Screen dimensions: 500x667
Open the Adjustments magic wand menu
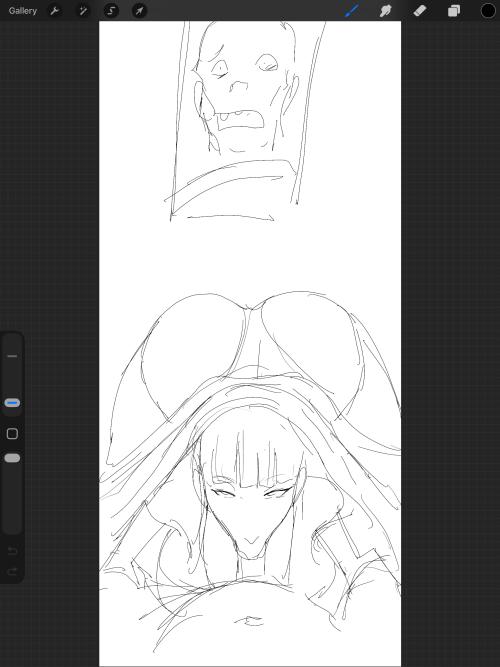click(x=83, y=11)
